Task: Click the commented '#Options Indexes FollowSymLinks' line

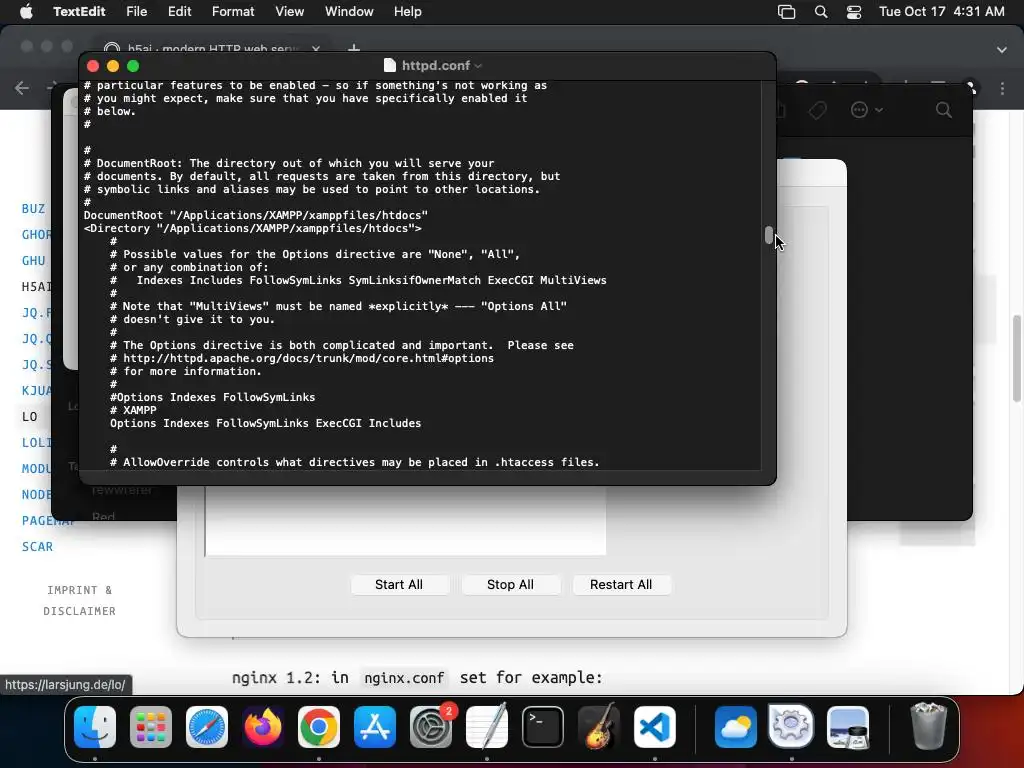Action: 213,397
